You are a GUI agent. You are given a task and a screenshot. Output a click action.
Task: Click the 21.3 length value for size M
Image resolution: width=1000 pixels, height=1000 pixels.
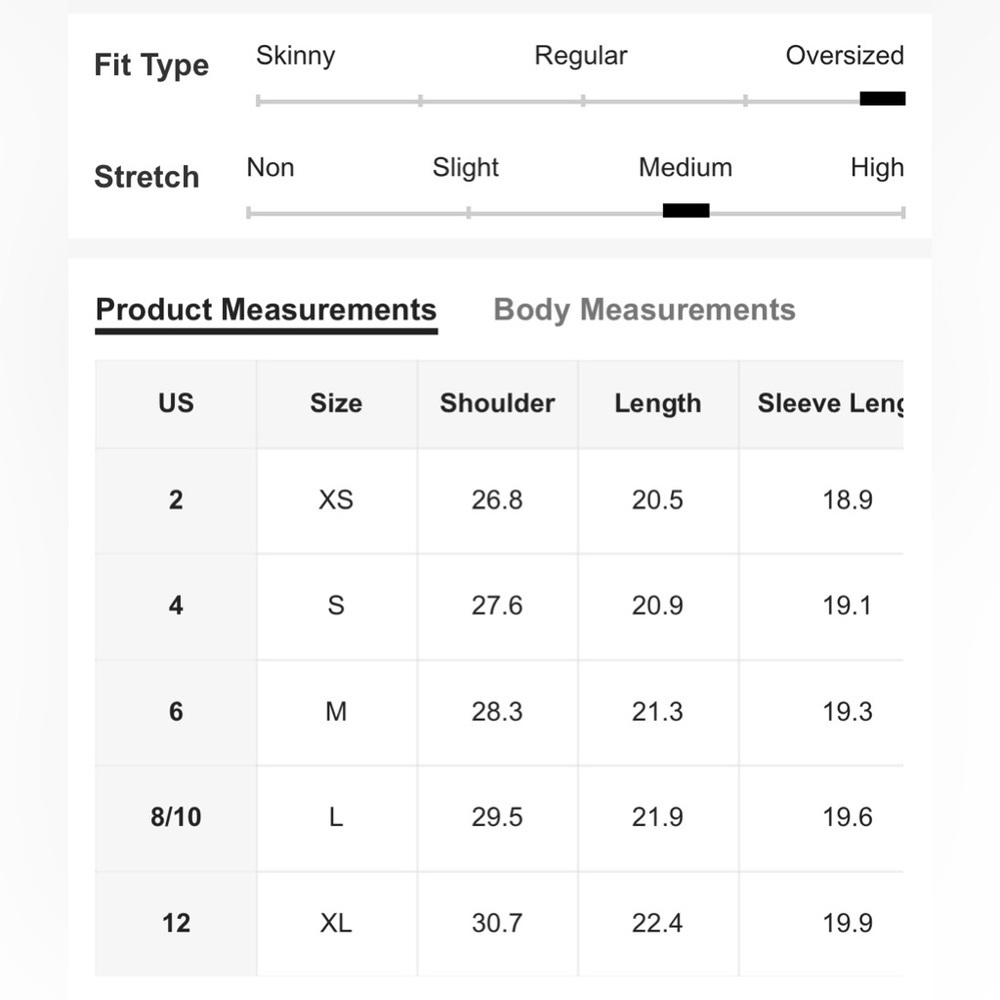(x=657, y=712)
